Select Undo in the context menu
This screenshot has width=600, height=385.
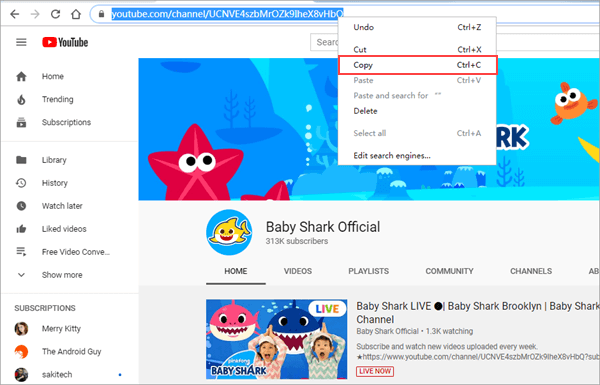point(417,27)
